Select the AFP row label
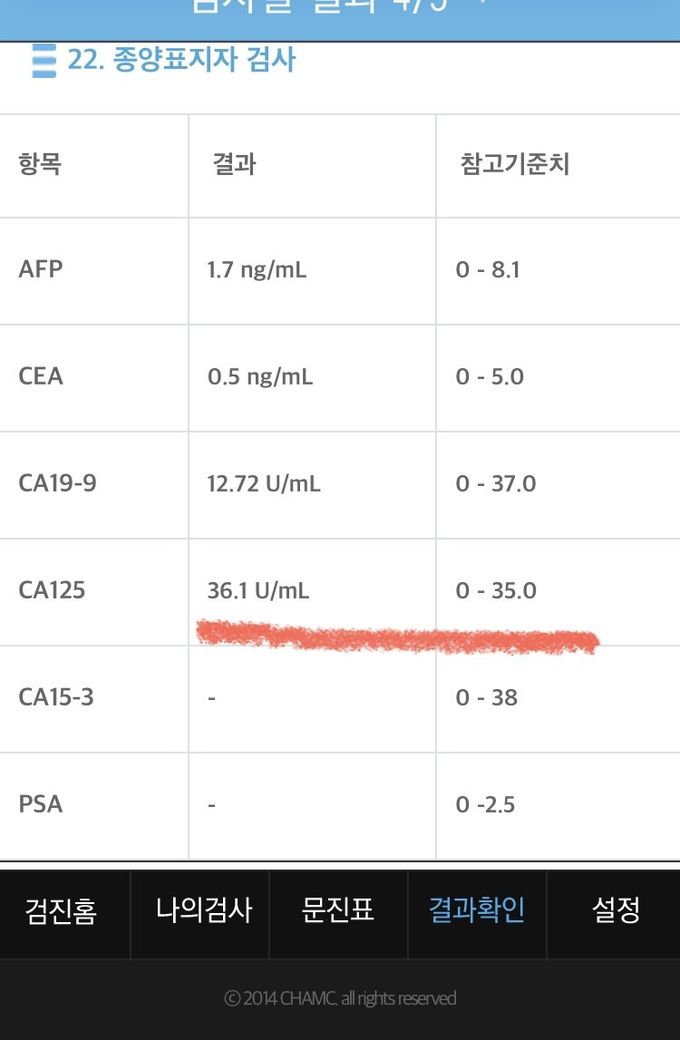 pyautogui.click(x=41, y=270)
